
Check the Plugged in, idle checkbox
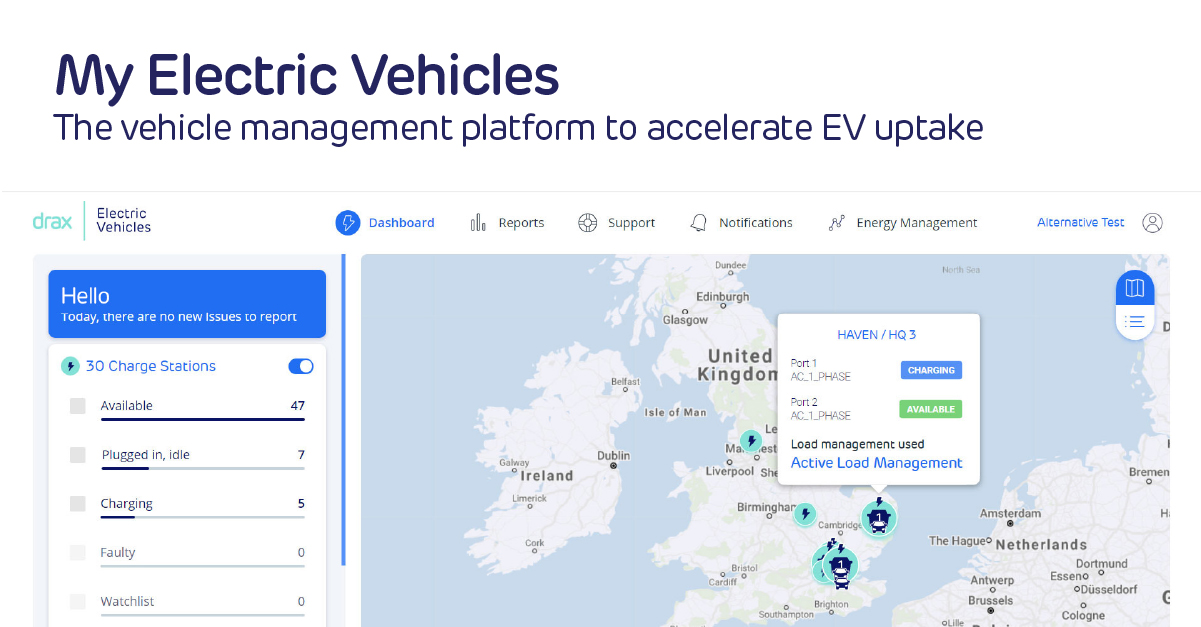click(x=78, y=455)
